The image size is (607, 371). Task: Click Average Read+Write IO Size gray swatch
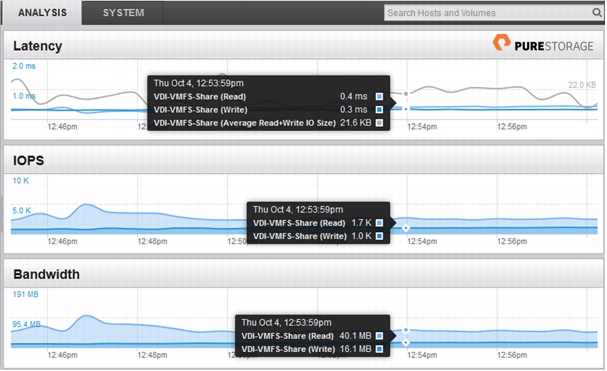[379, 123]
